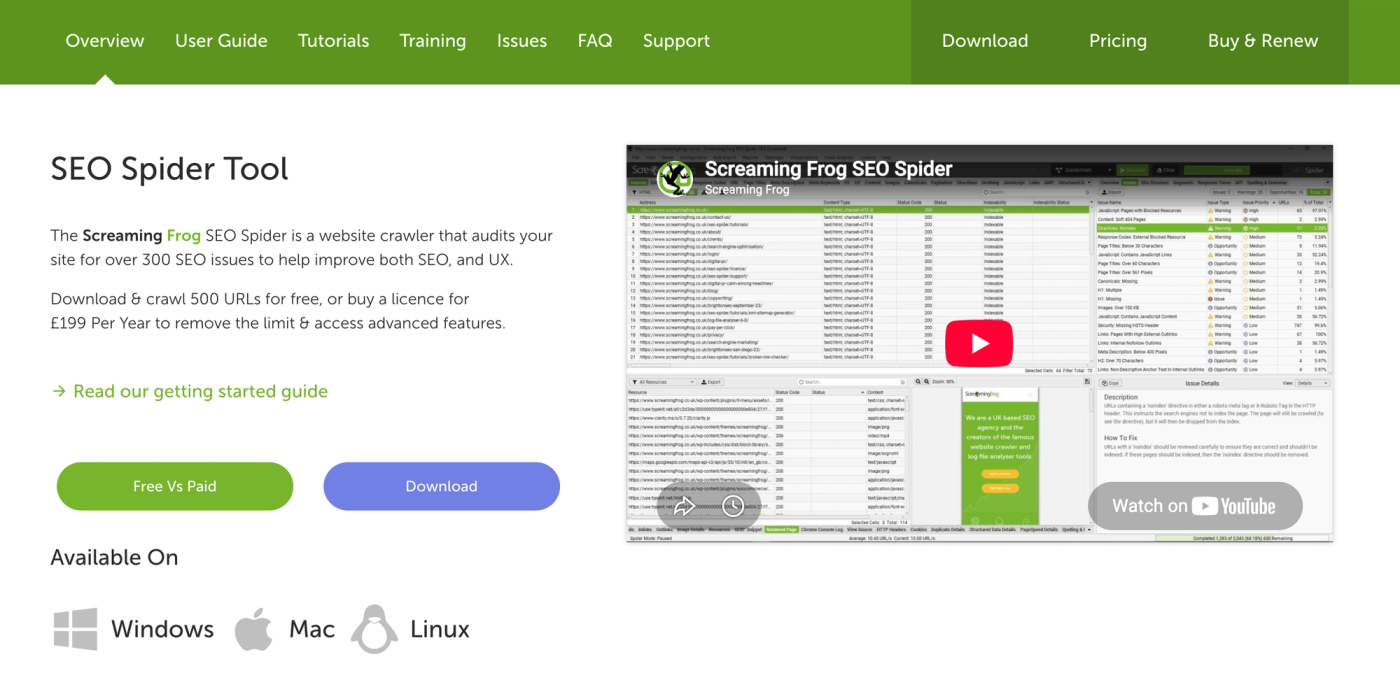Screen dimensions: 1400x680
Task: Play the Screaming Frog SEO Spider video
Action: tap(979, 344)
